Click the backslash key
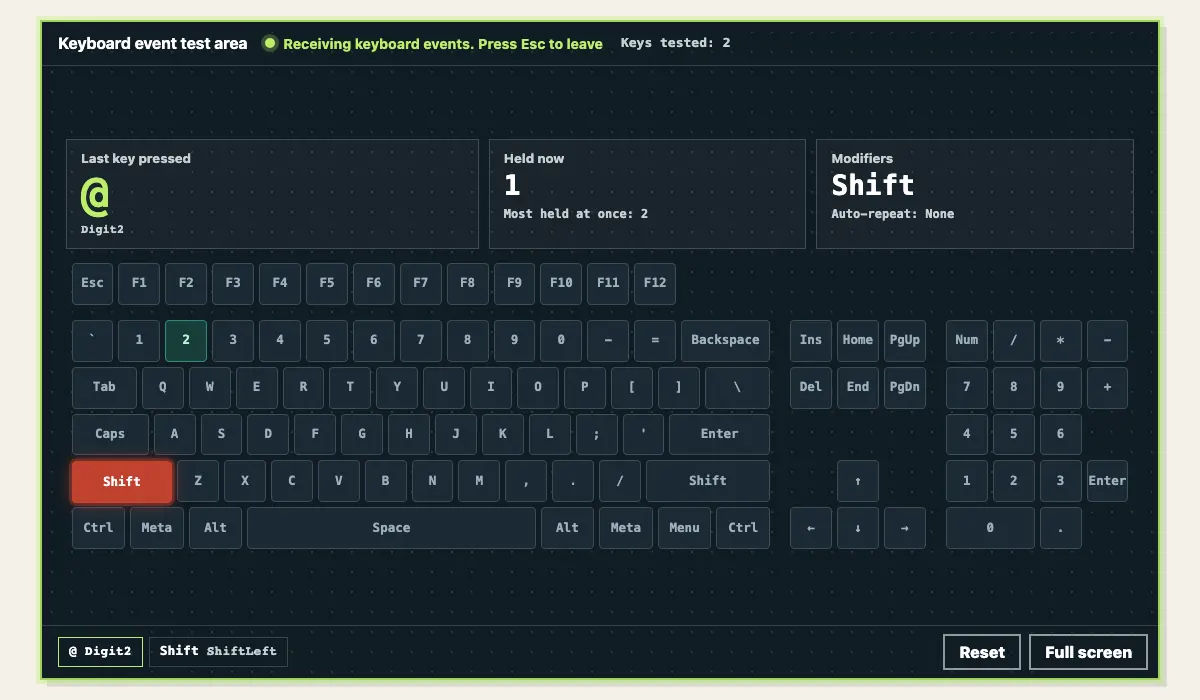 (x=737, y=387)
